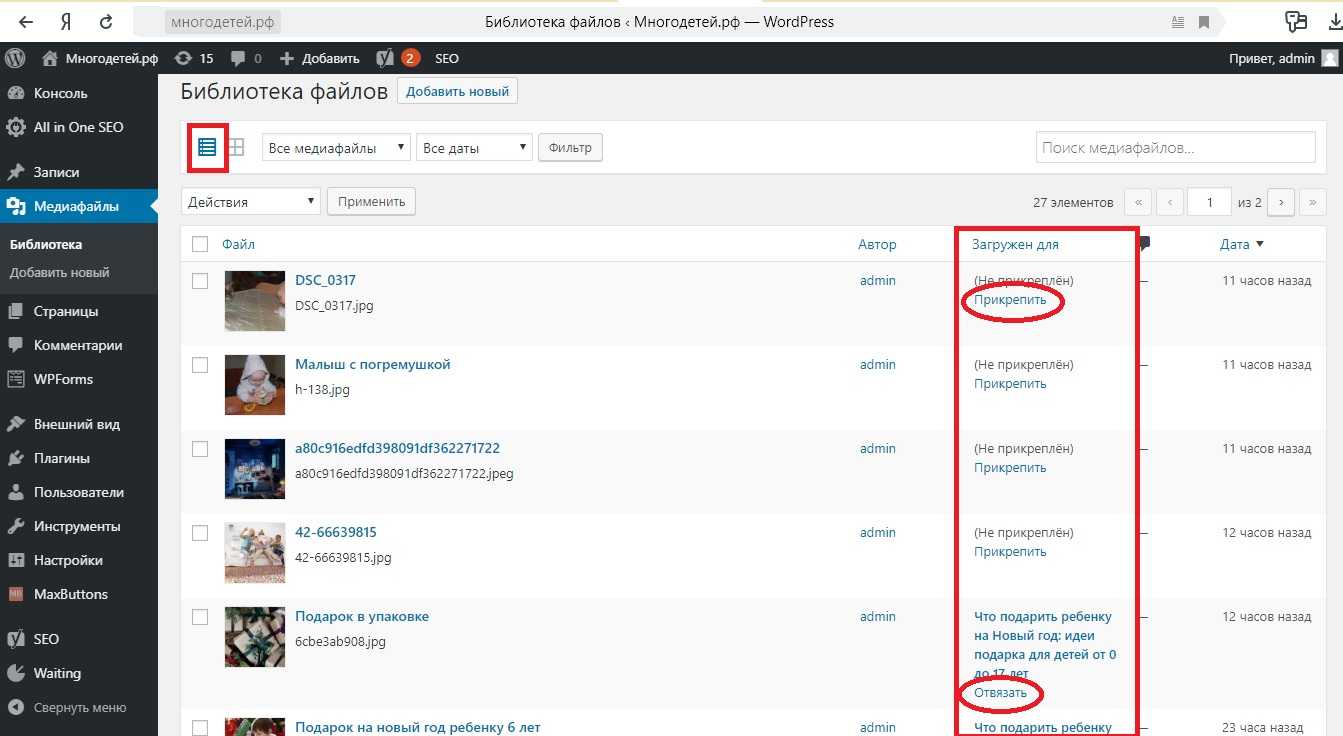Screen dimensions: 1343x736
Task: Reload page with browser refresh icon
Action: coord(106,21)
